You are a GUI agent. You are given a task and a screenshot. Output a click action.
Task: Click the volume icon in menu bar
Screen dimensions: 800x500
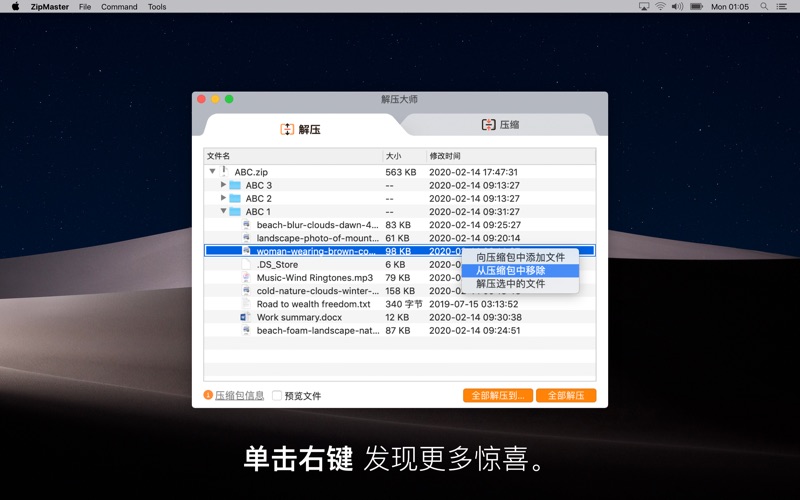click(678, 7)
